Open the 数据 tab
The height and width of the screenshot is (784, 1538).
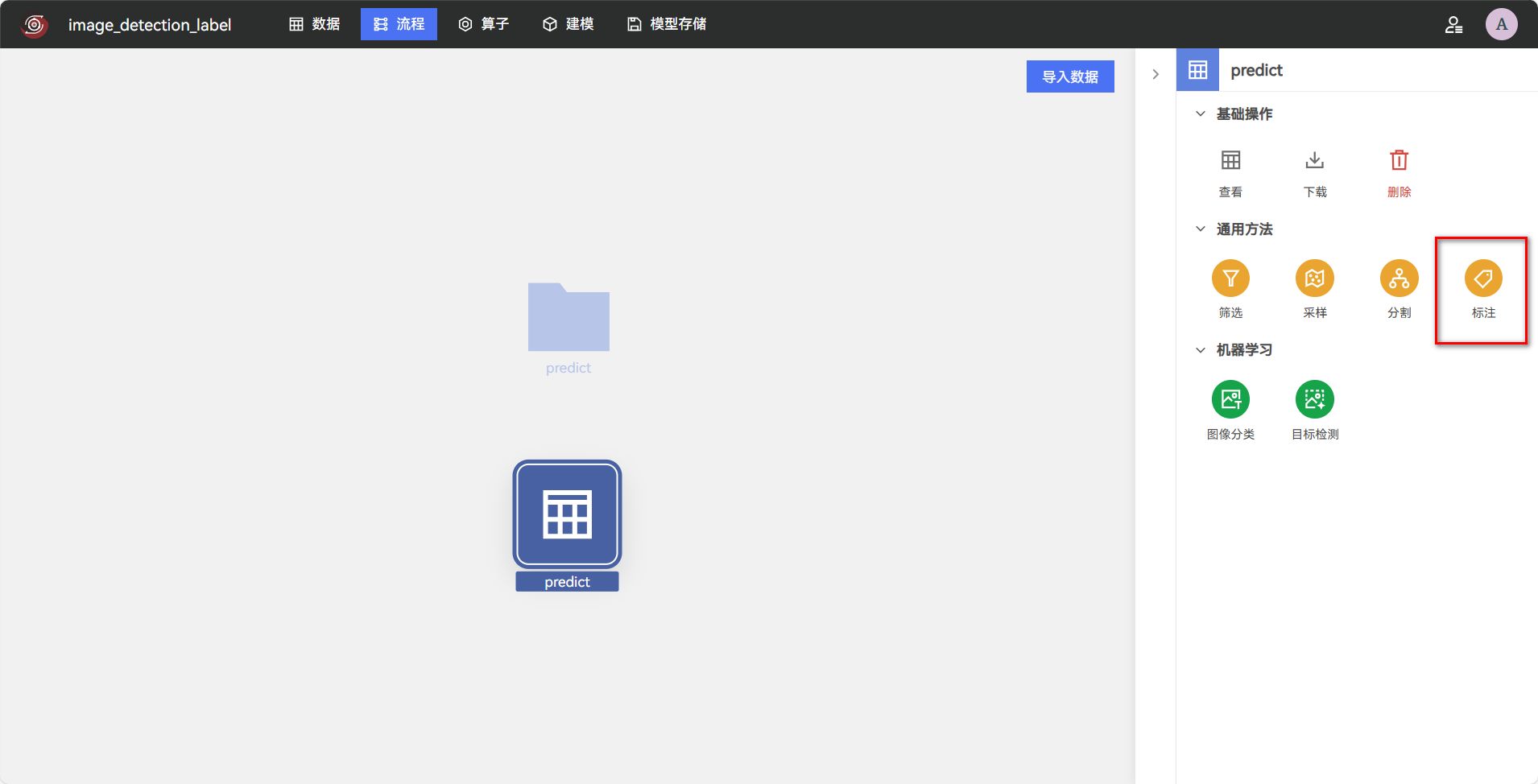(x=314, y=24)
